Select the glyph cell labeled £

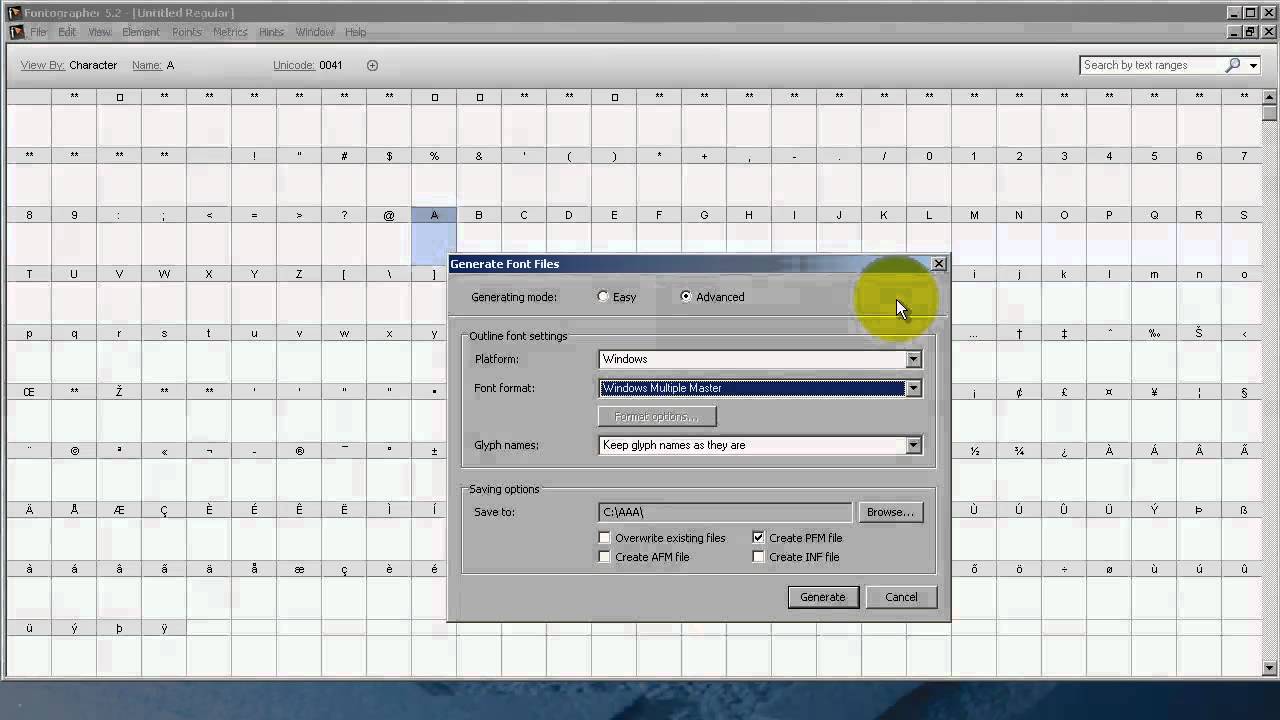[x=1064, y=413]
